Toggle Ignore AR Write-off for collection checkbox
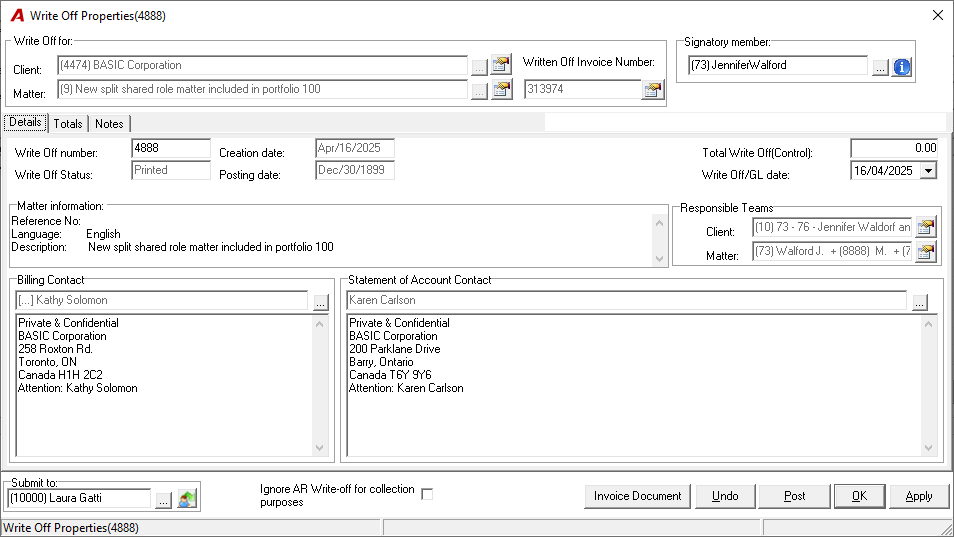This screenshot has width=954, height=537. coord(427,494)
